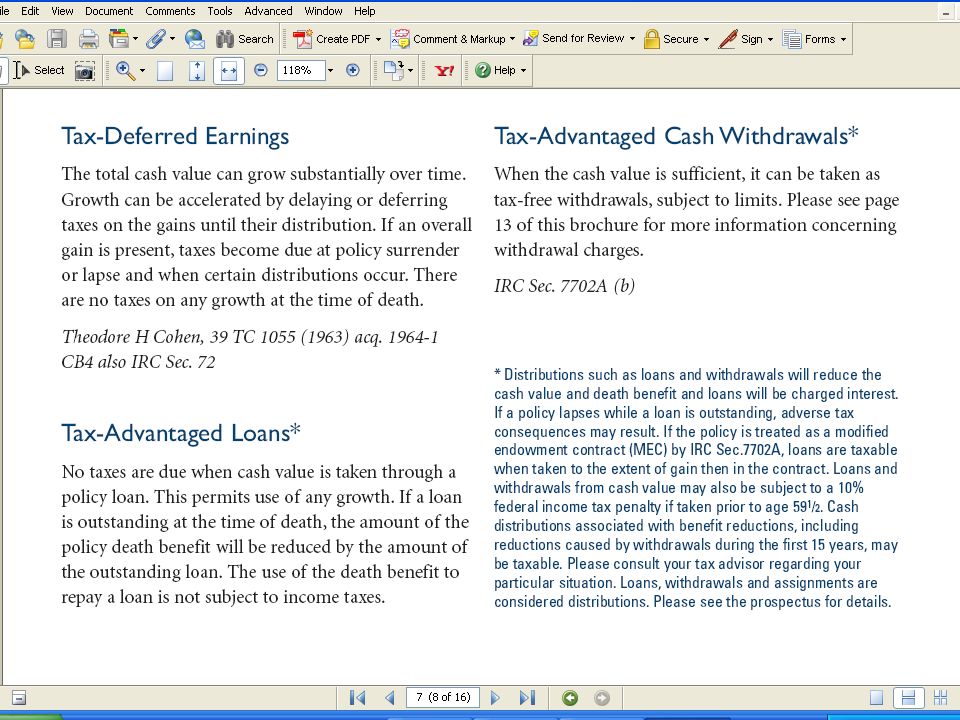Open the View menu

point(62,11)
